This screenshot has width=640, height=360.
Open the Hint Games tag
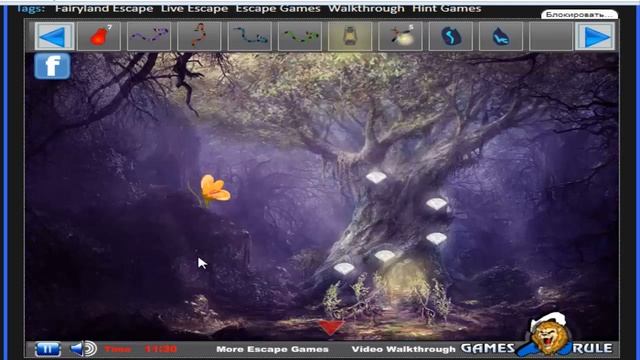[x=447, y=9]
